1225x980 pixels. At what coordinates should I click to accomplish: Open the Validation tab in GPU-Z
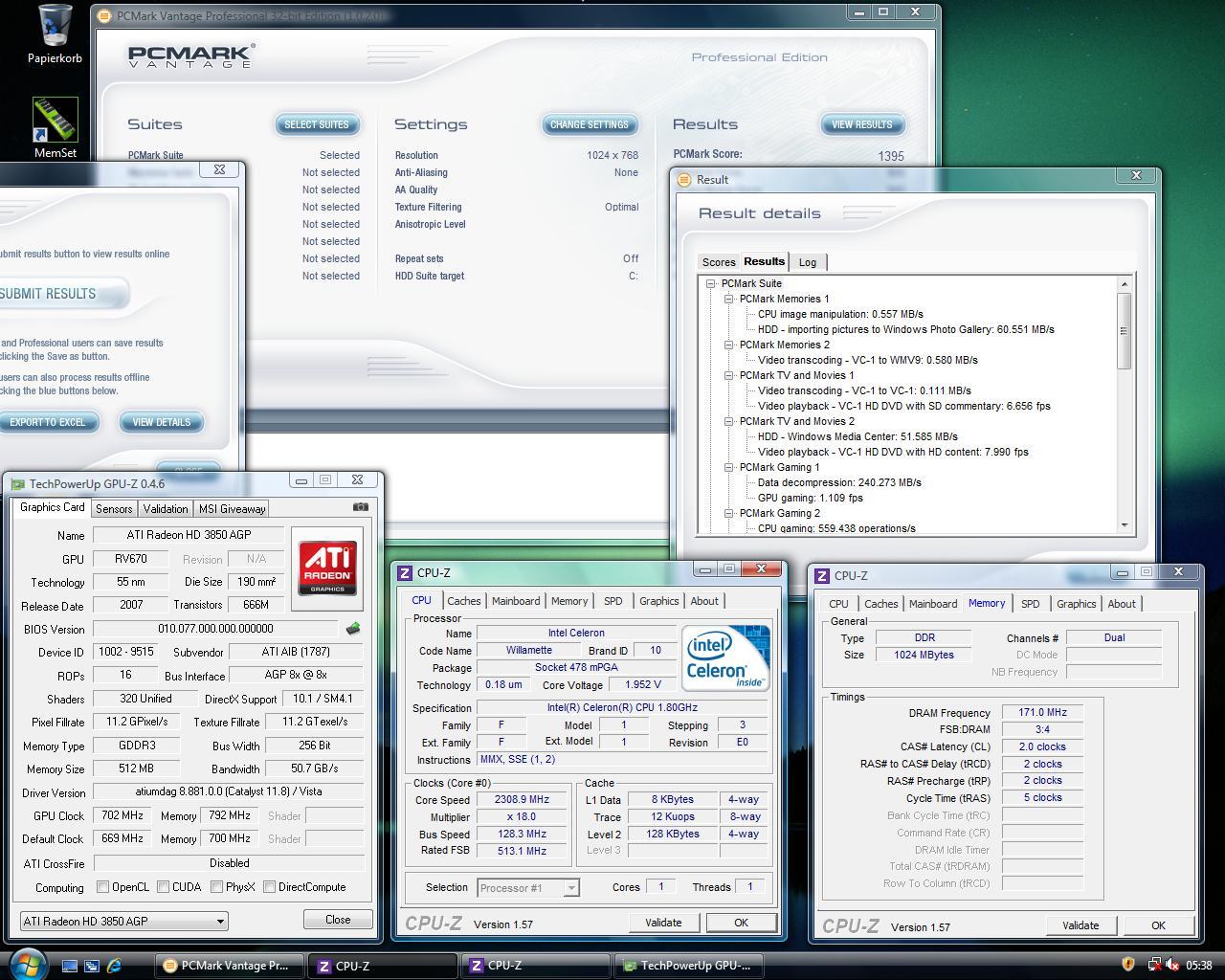[166, 509]
